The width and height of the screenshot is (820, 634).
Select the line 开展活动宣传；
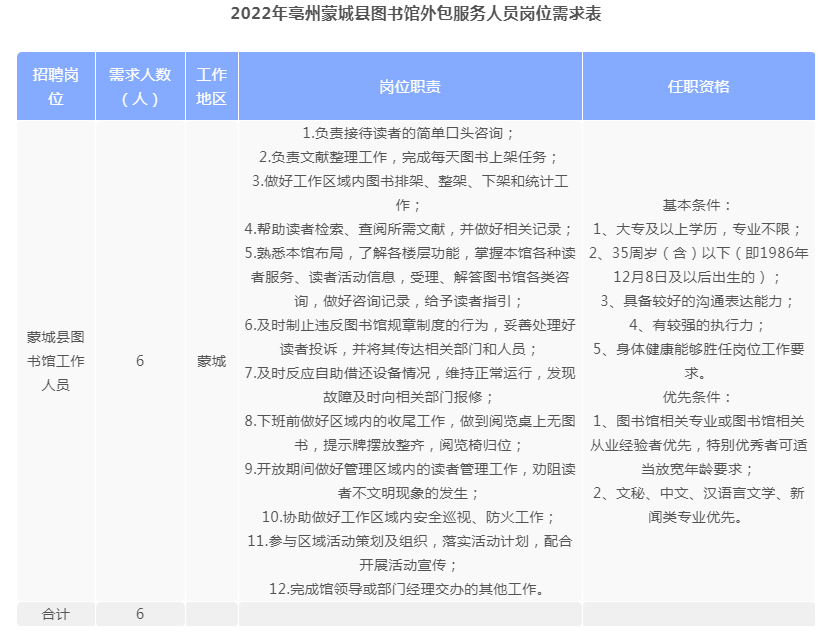[410, 565]
